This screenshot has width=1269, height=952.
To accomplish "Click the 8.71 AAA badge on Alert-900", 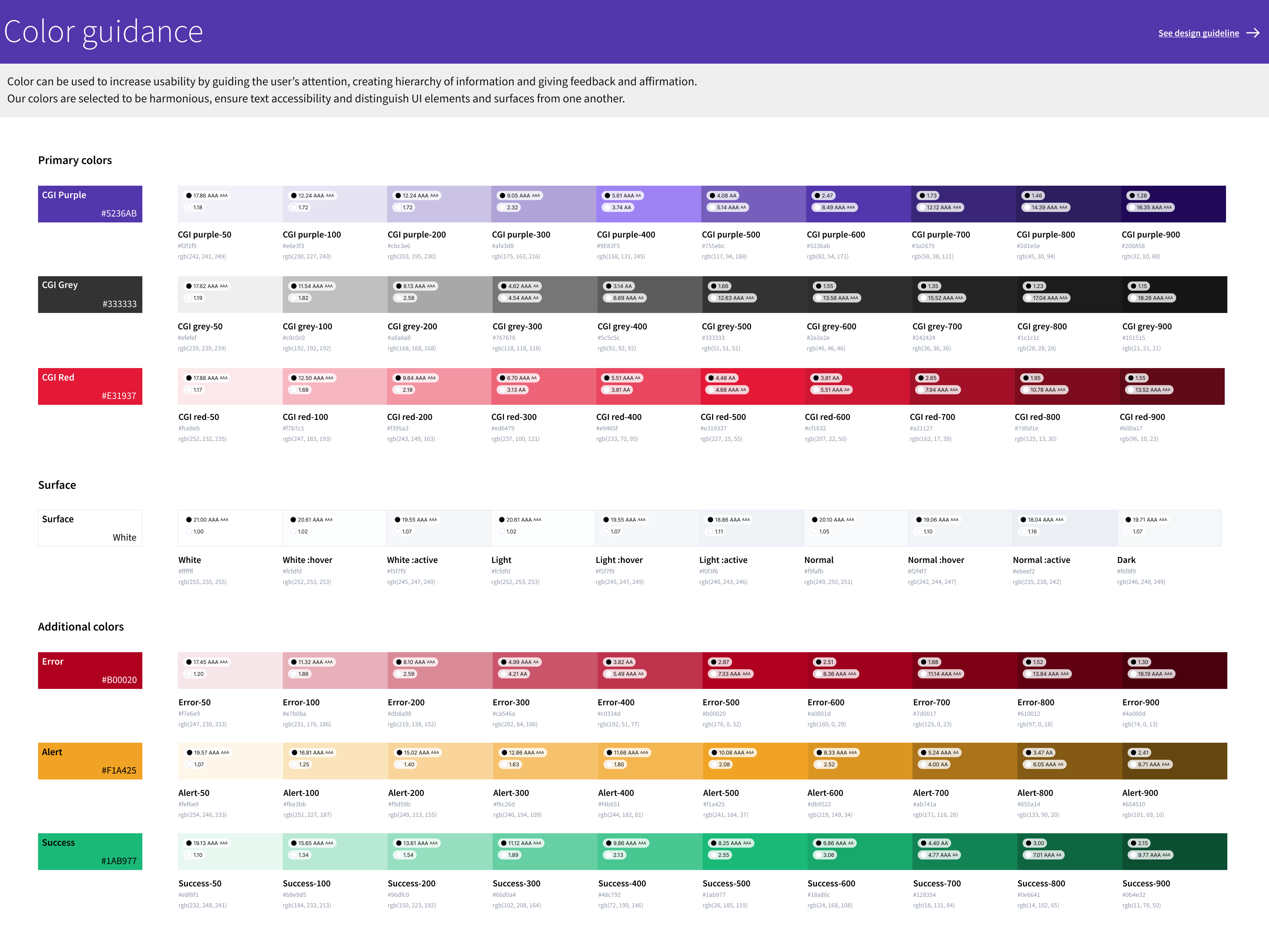I will [1151, 764].
